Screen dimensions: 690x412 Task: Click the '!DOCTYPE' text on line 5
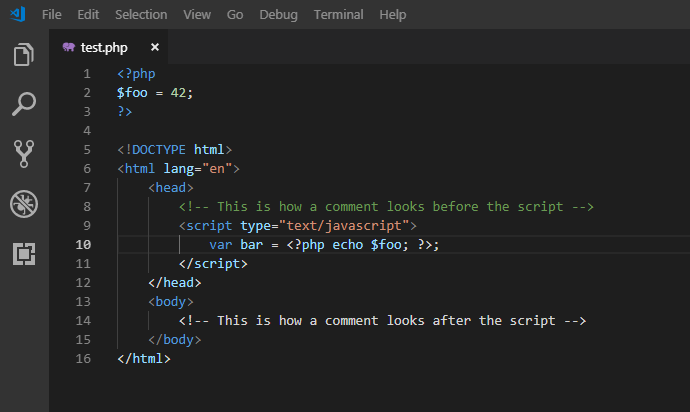155,150
